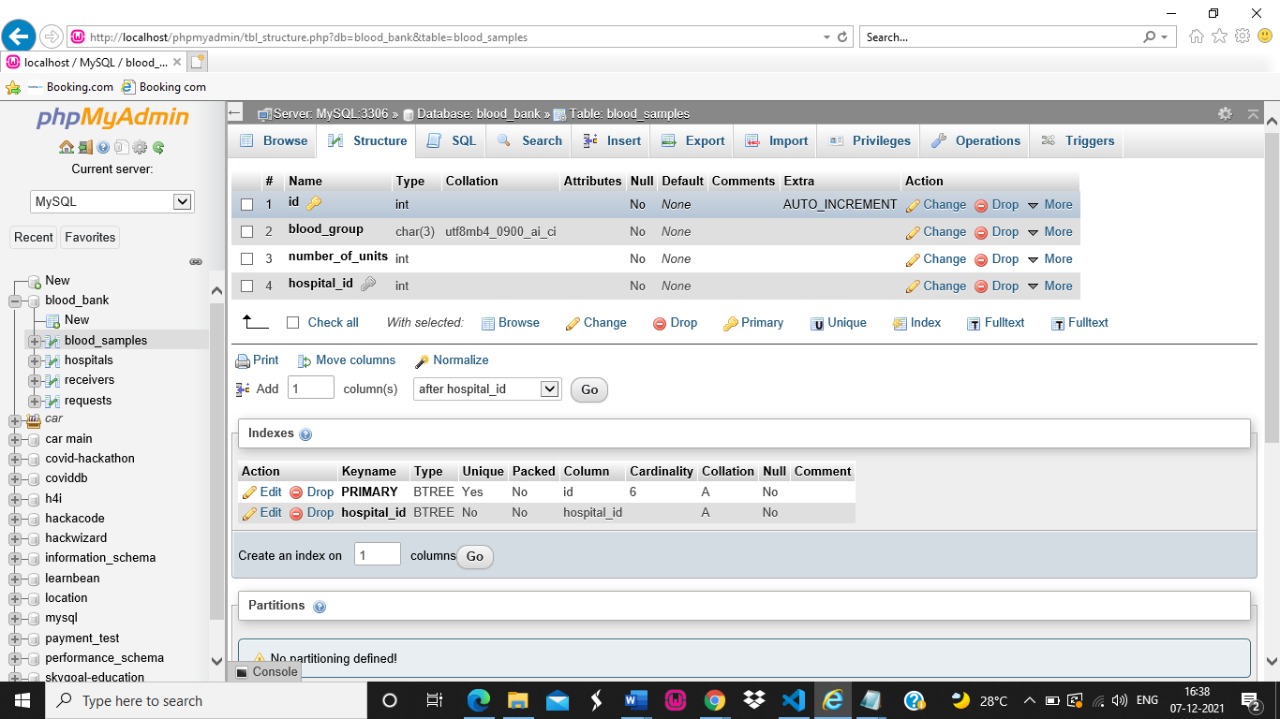This screenshot has height=719, width=1280.
Task: Enable the Check all checkbox
Action: [293, 323]
